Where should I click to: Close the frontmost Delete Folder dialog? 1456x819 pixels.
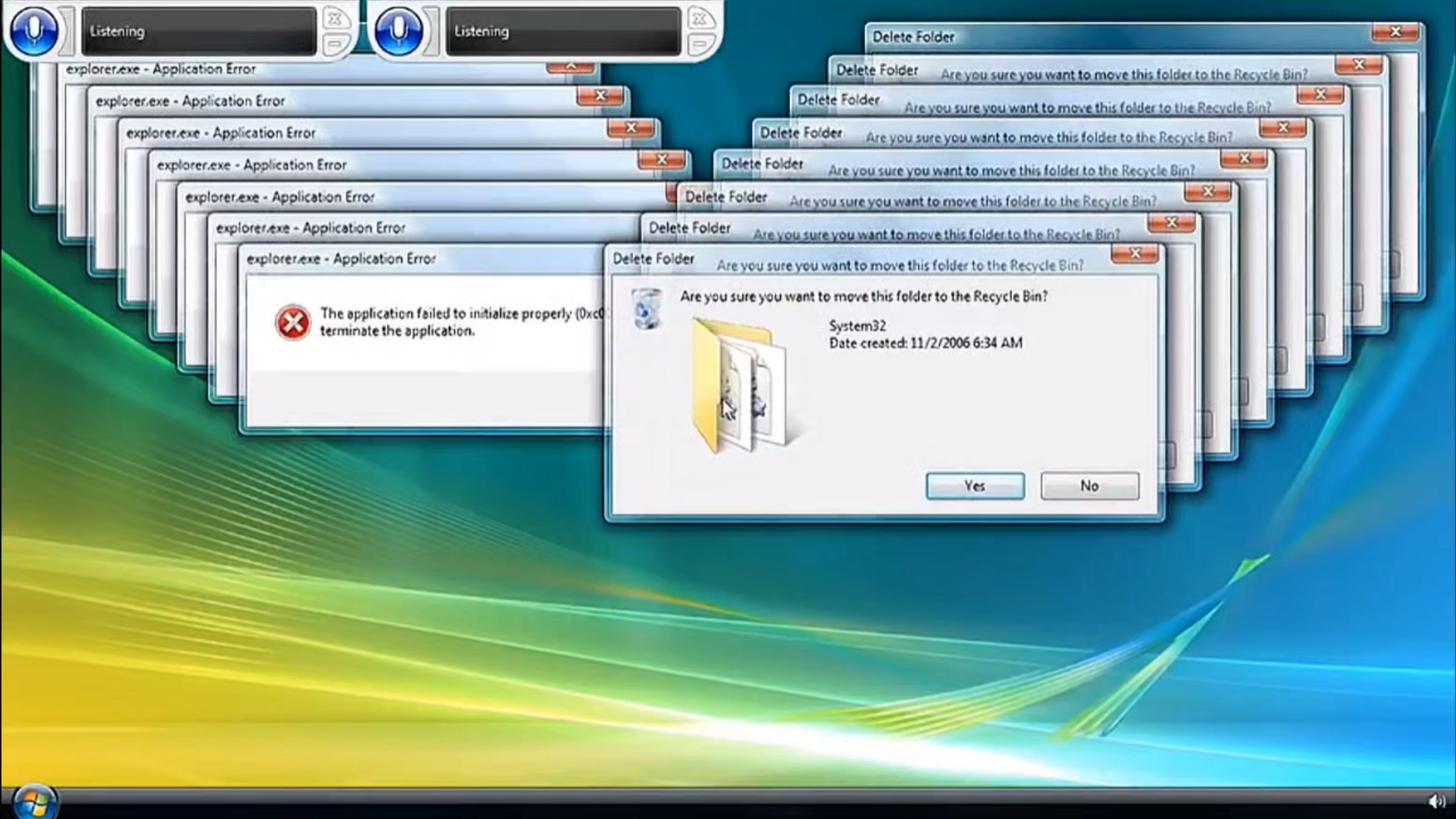point(1135,254)
